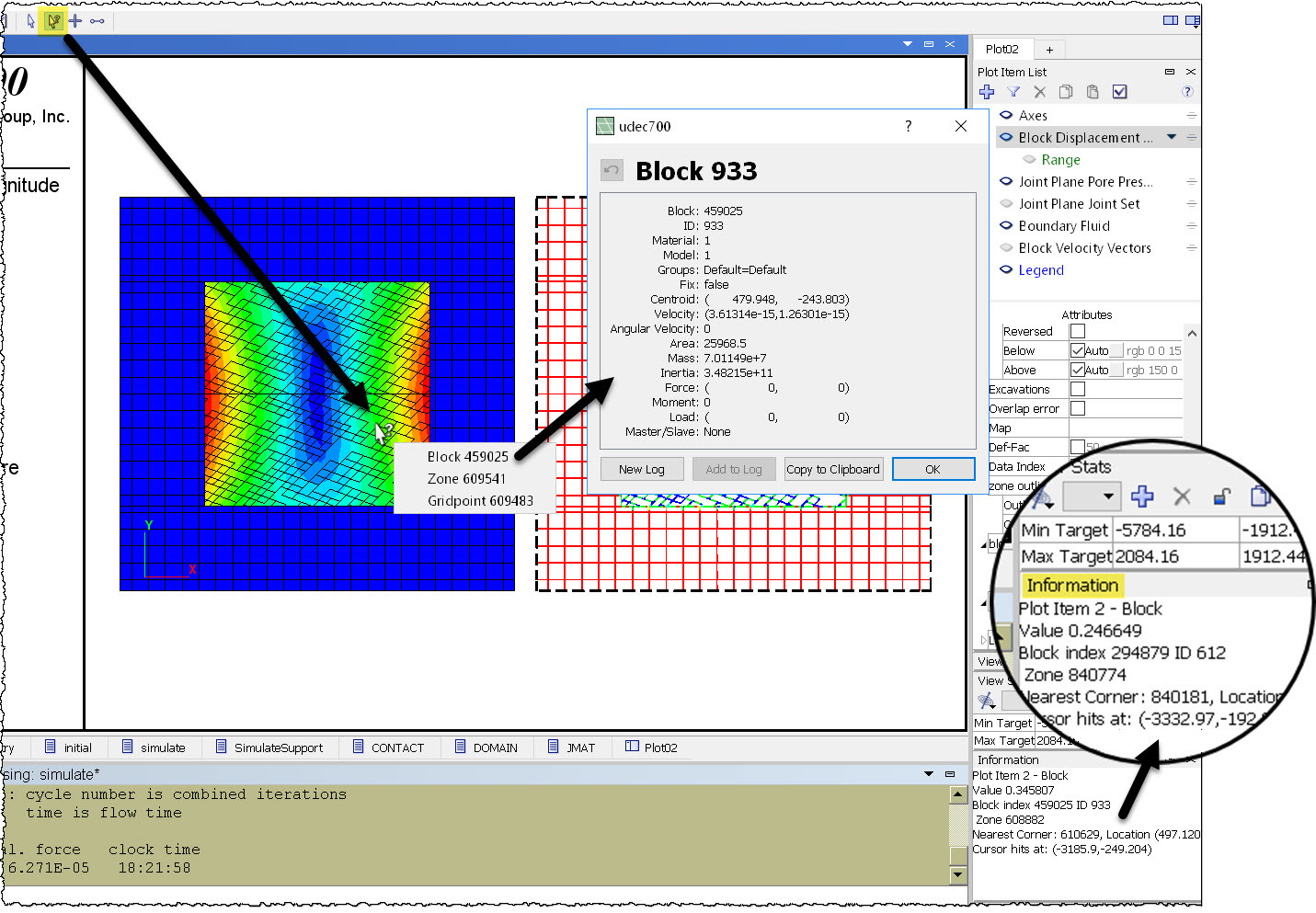
Task: Click the rightmost layout icon in the top bar
Action: (x=1193, y=20)
